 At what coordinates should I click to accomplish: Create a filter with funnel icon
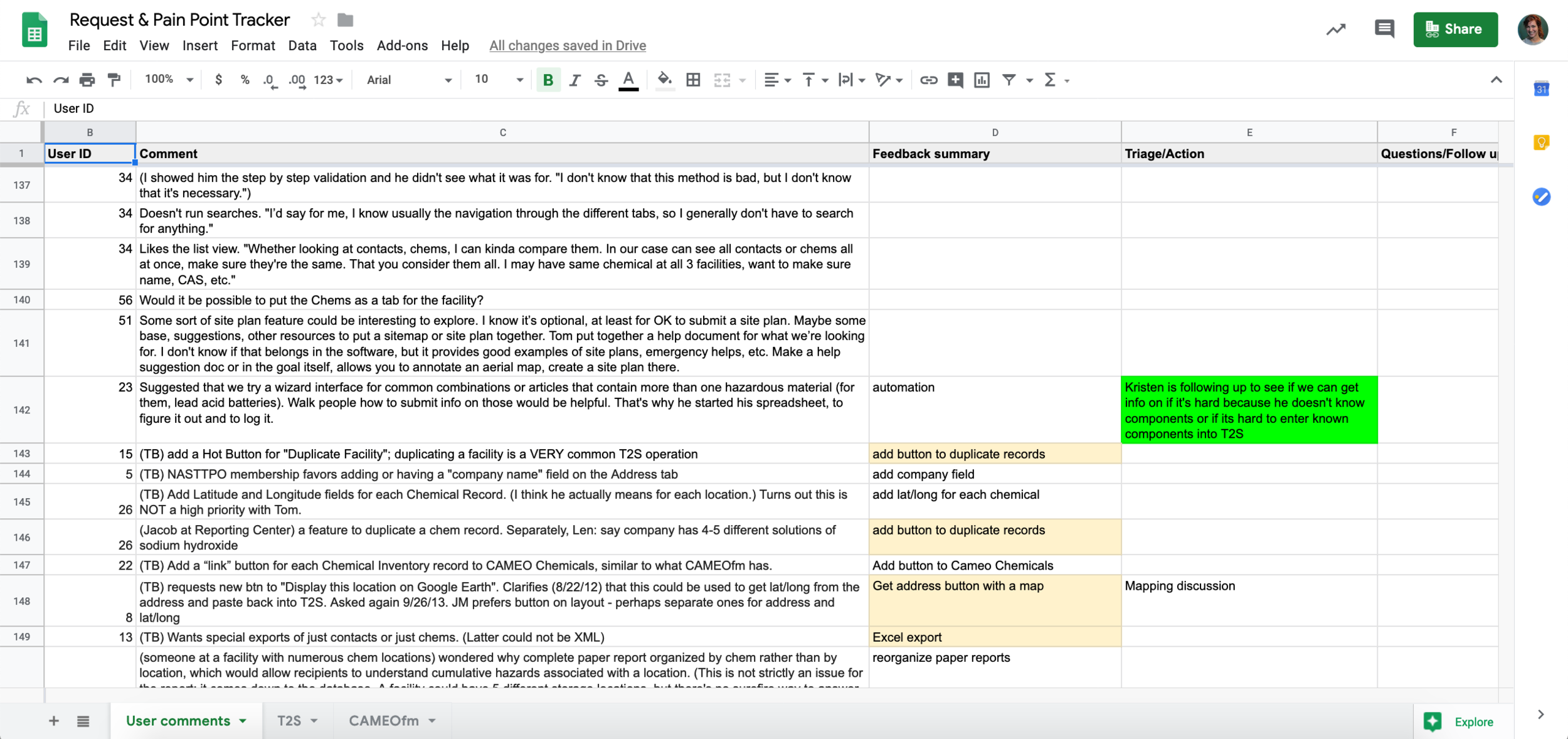1009,80
